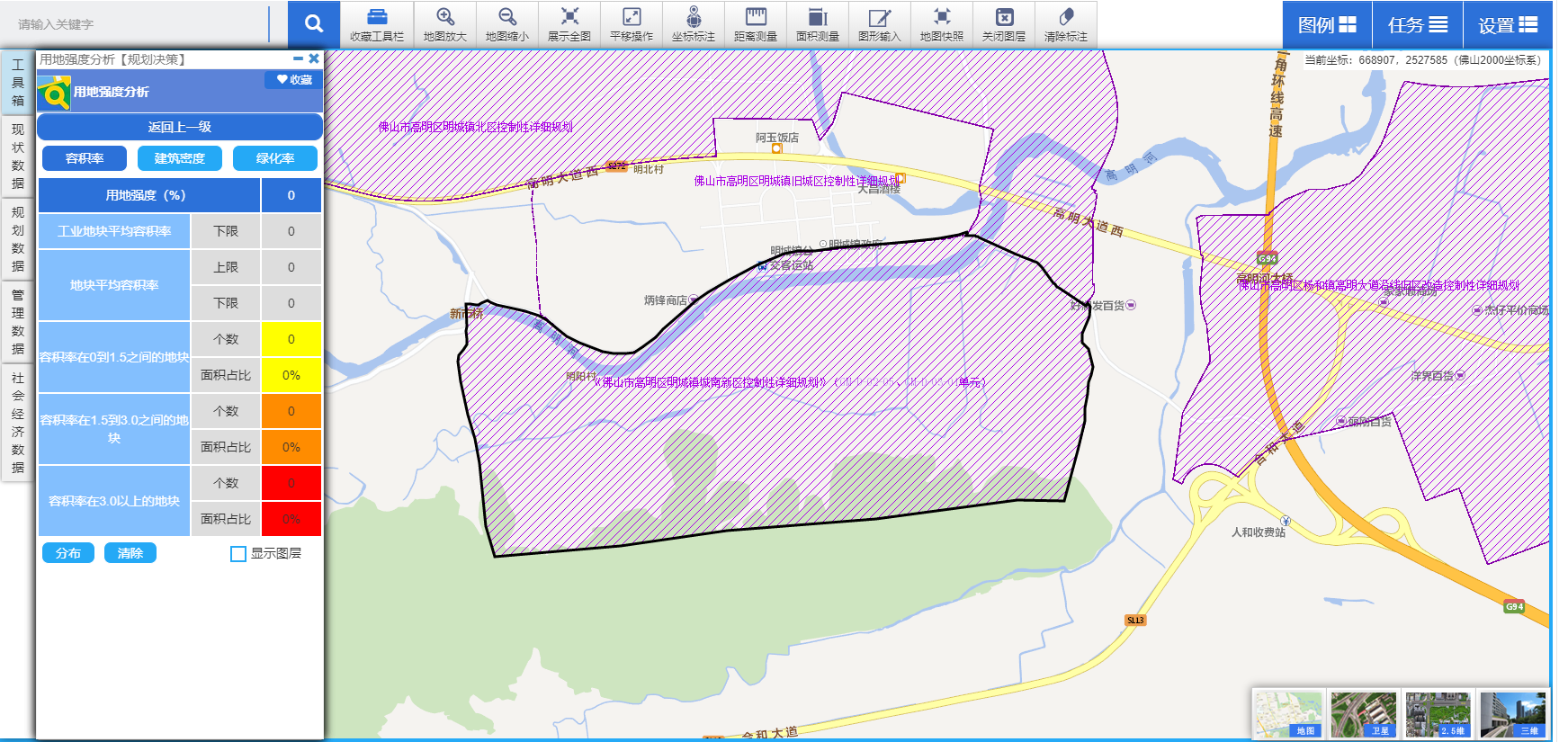Click the orange 个数 swatch cell
The image size is (1568, 742).
pyautogui.click(x=291, y=411)
